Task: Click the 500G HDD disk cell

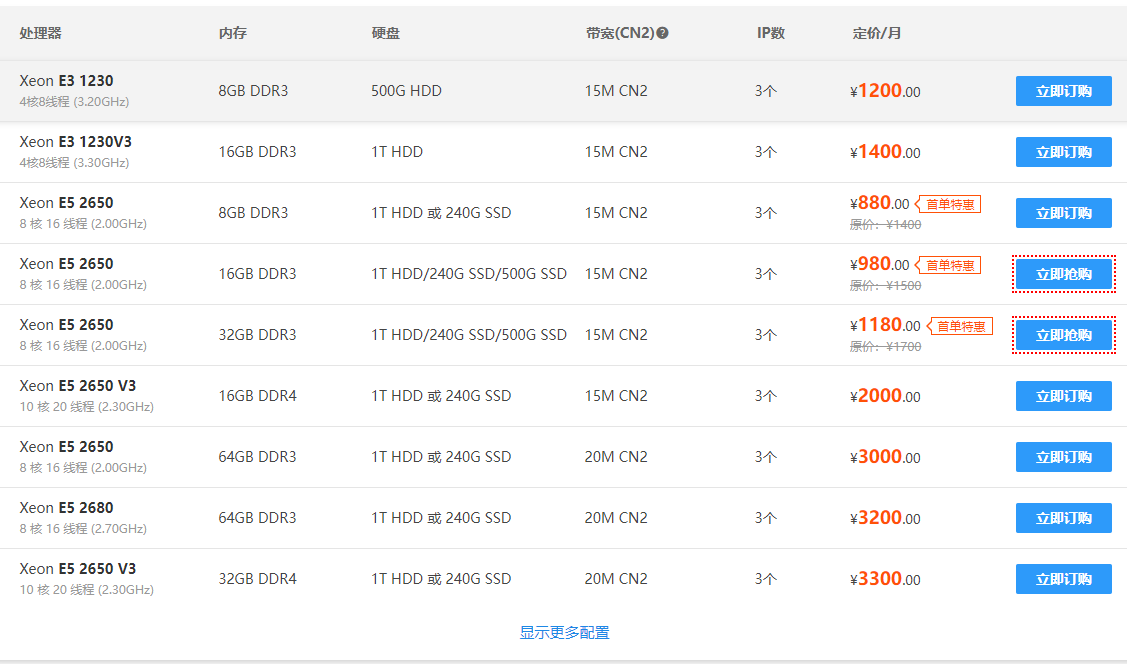Action: 406,91
